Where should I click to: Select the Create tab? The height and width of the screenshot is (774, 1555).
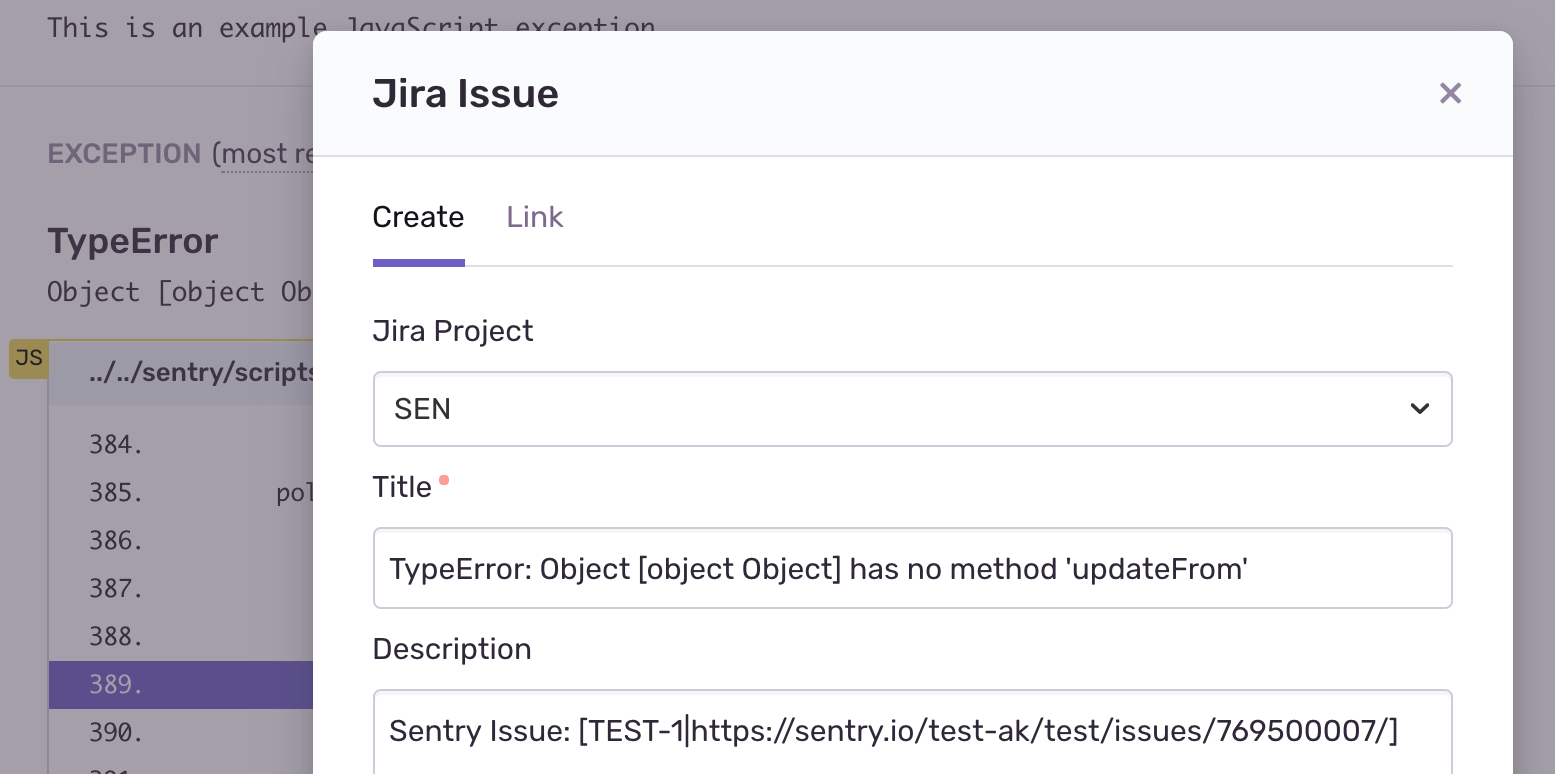point(418,217)
